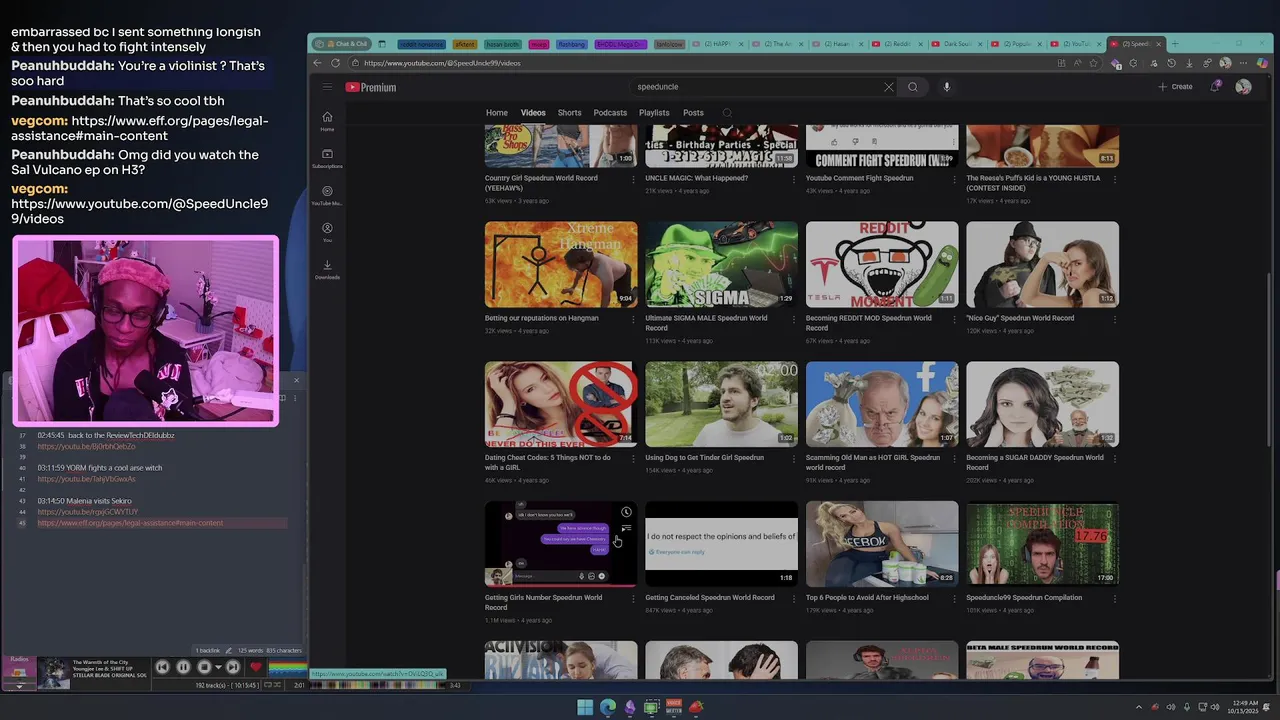Search within channel using magnifier icon
The width and height of the screenshot is (1280, 720).
pos(727,113)
